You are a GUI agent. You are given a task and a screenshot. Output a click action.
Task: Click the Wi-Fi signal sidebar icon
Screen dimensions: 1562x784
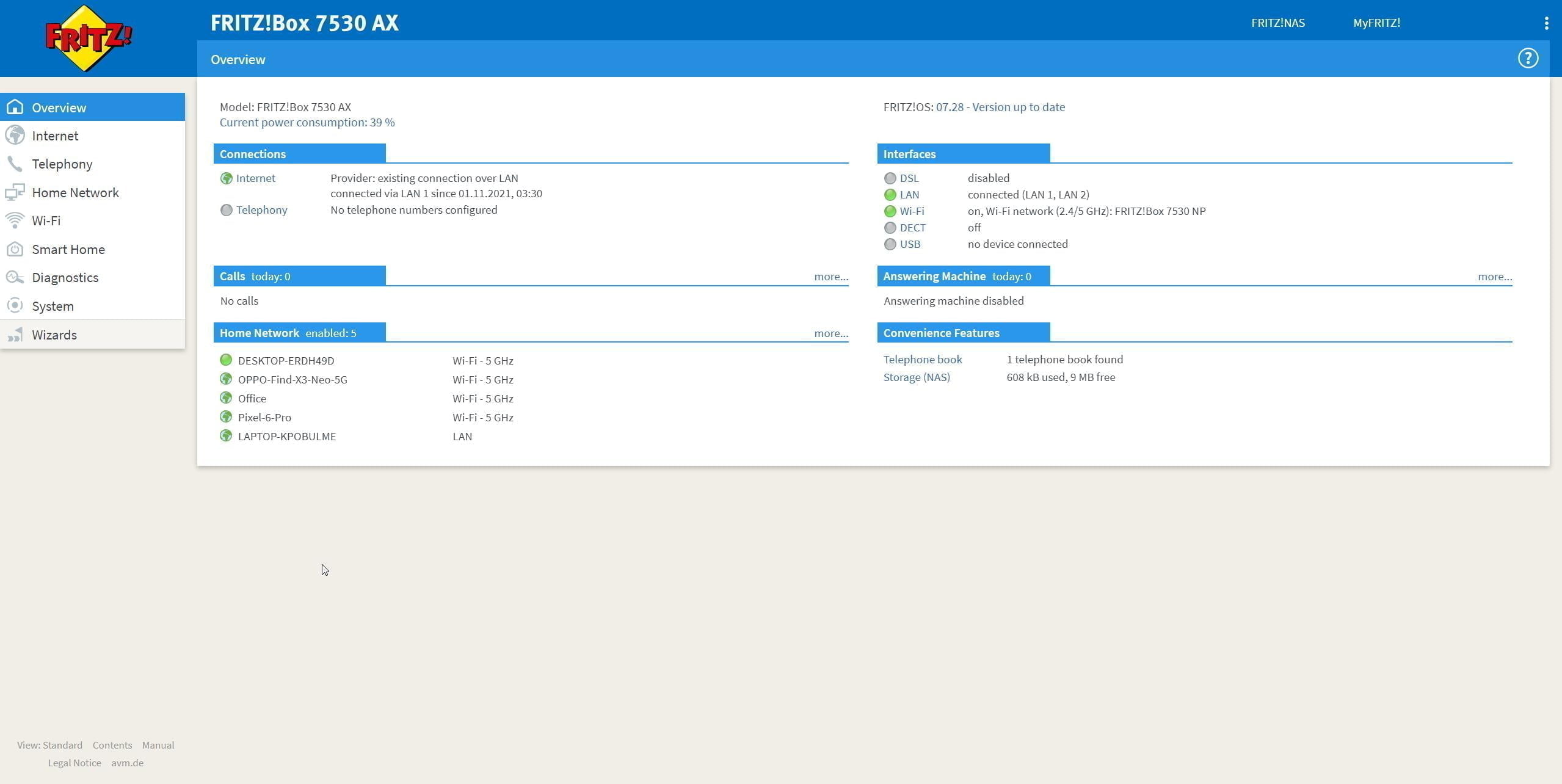pyautogui.click(x=15, y=220)
